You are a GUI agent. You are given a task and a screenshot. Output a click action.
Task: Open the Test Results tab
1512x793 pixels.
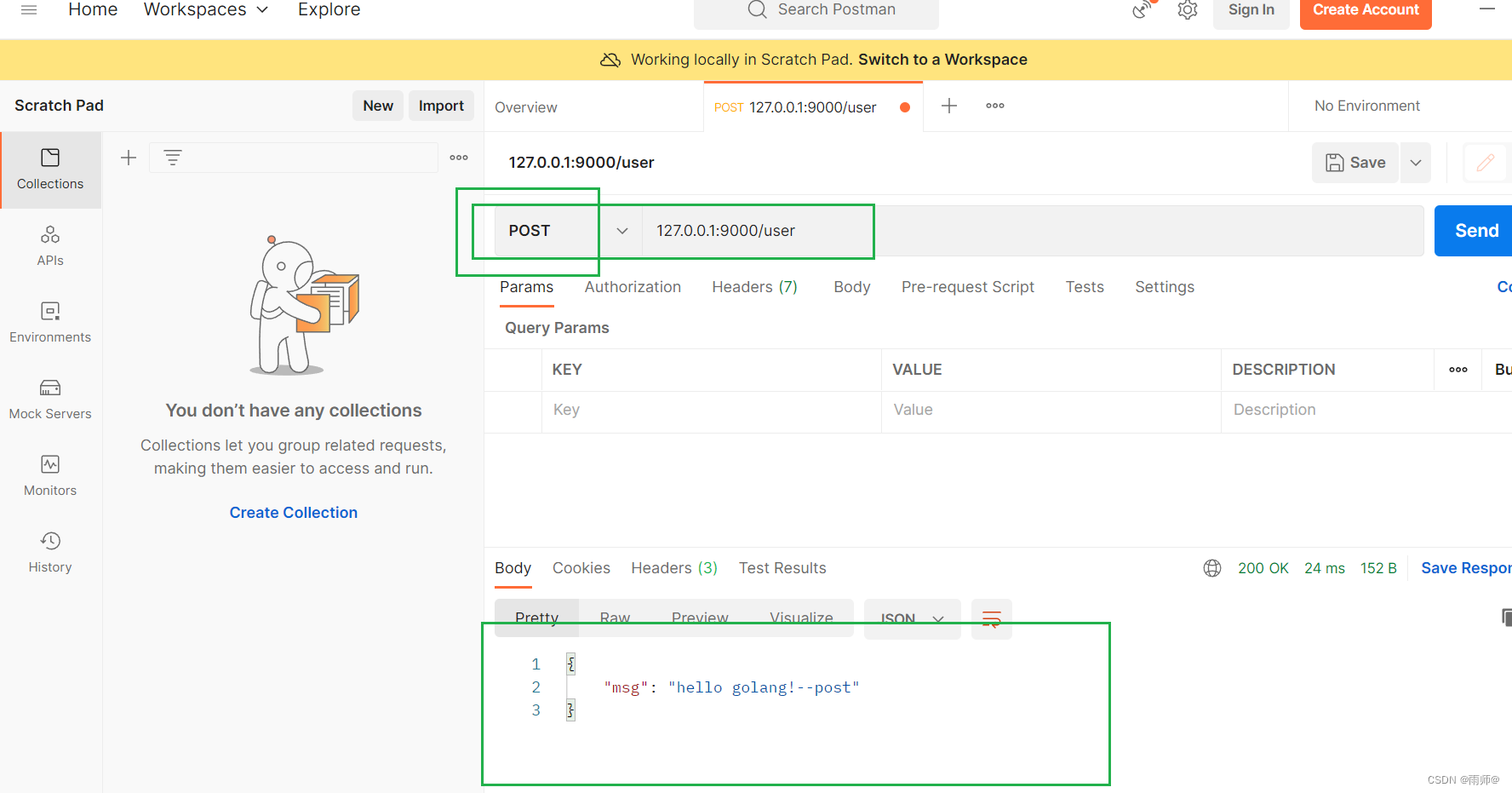[782, 568]
